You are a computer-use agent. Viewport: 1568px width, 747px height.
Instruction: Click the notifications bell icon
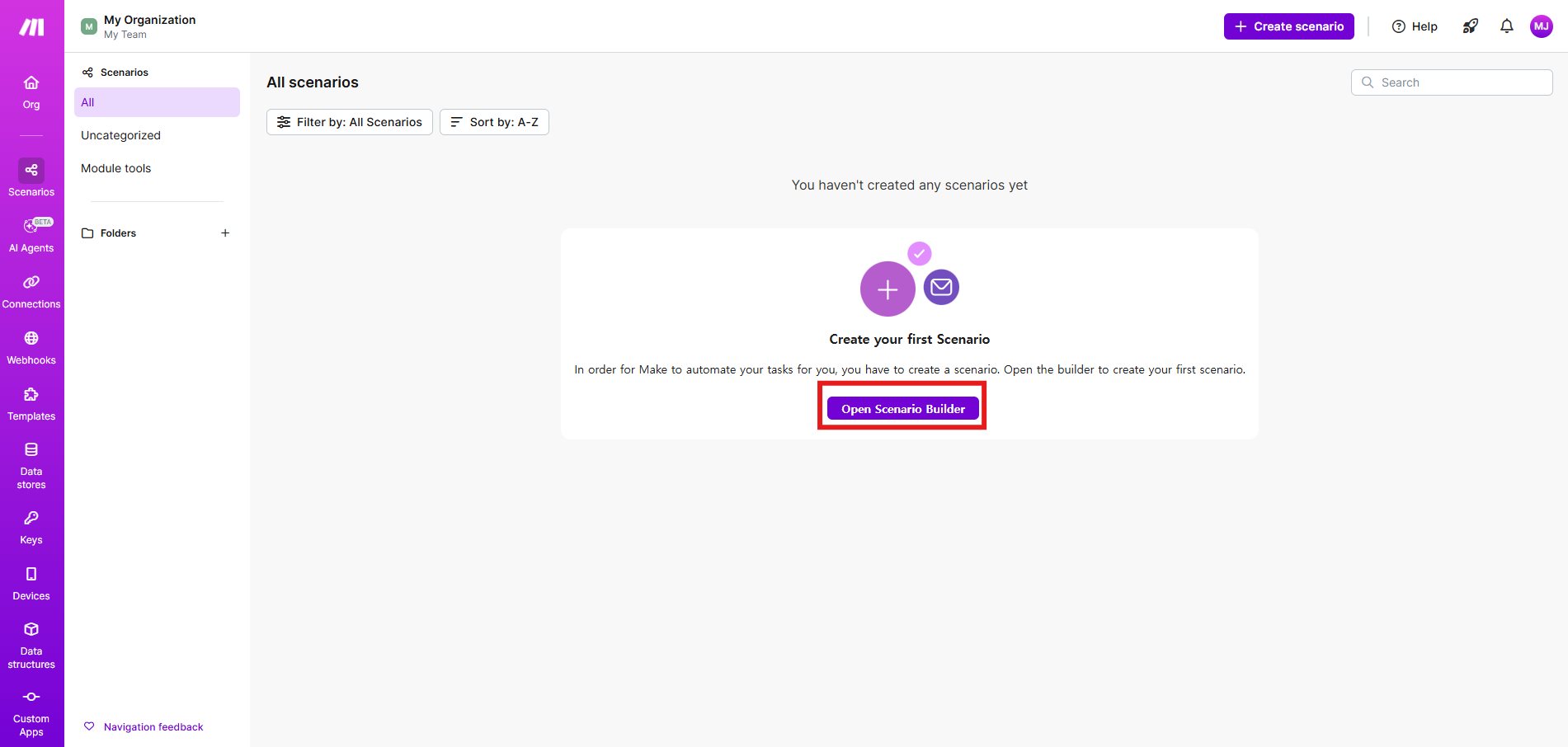pos(1506,26)
